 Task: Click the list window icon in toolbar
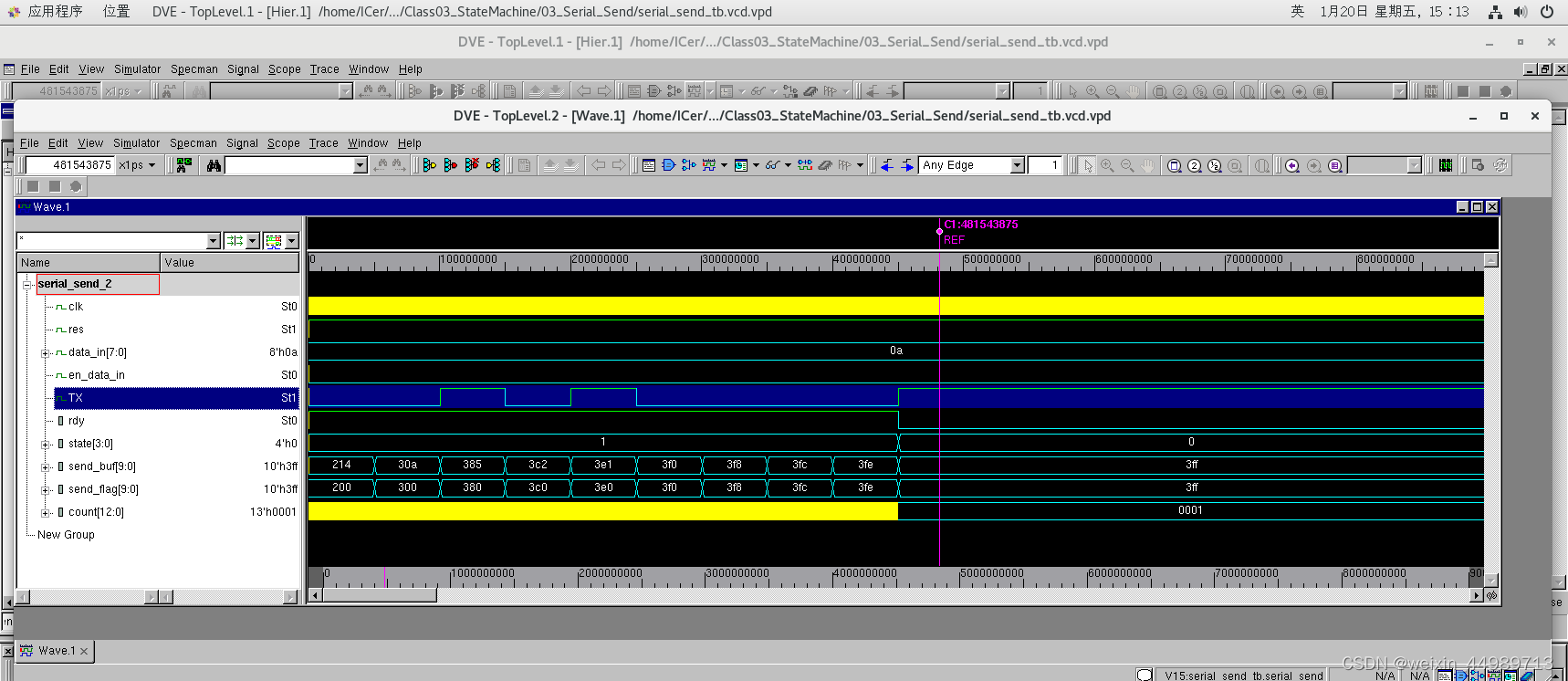(741, 165)
